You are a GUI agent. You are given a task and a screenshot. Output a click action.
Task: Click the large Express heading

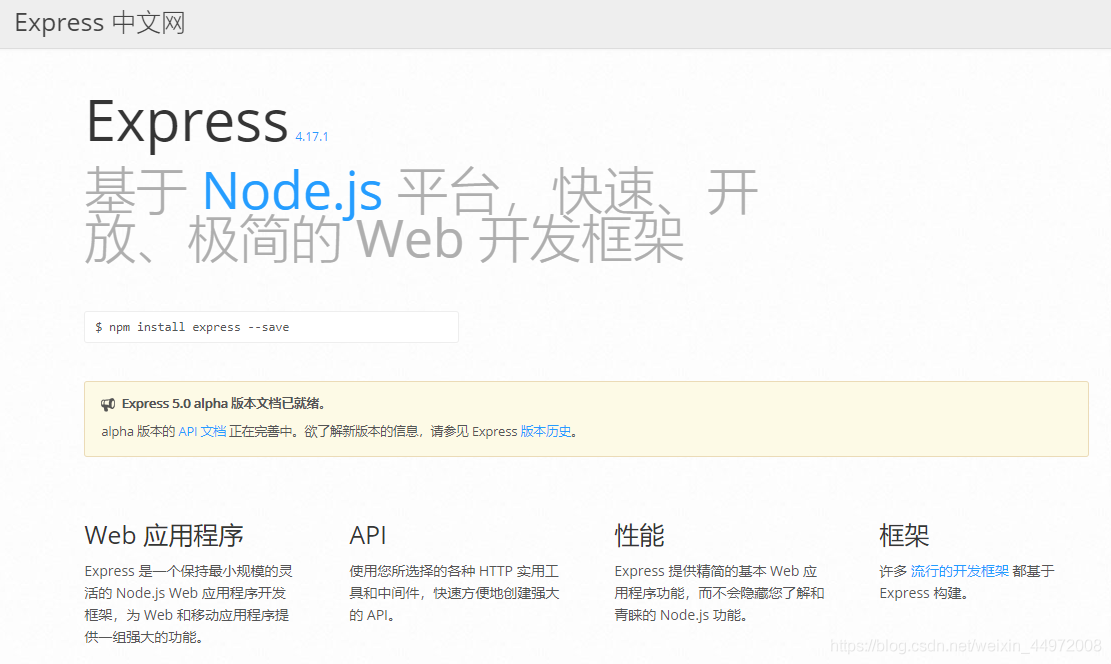tap(188, 121)
